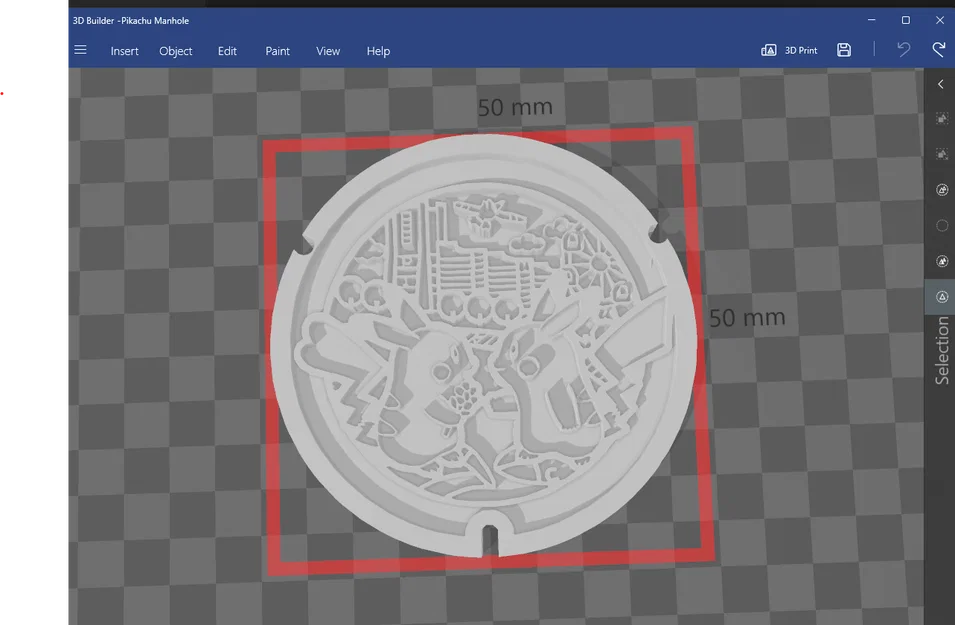
Task: Open the Edit menu
Action: pyautogui.click(x=227, y=51)
